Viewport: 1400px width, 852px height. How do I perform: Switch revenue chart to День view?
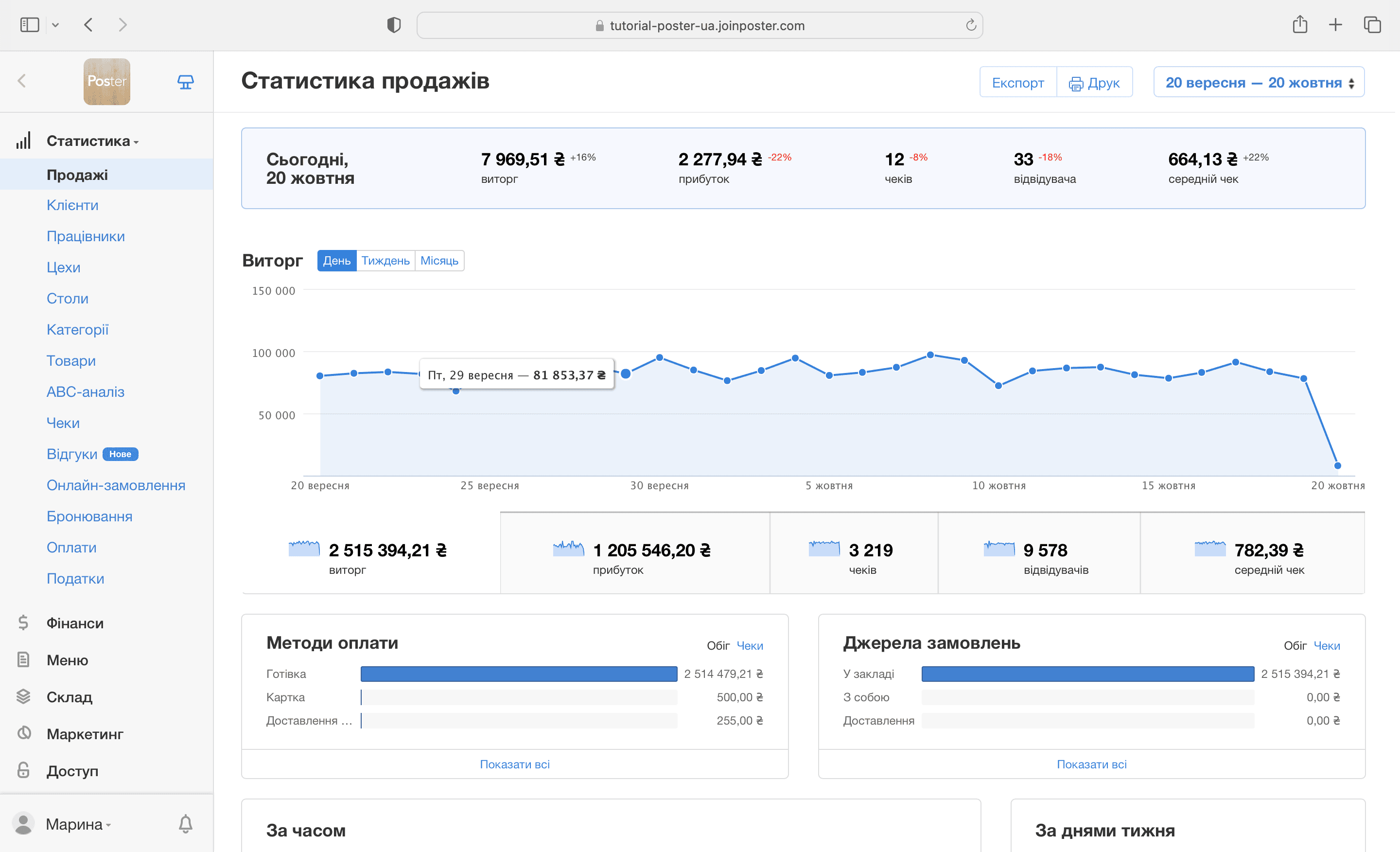[337, 261]
